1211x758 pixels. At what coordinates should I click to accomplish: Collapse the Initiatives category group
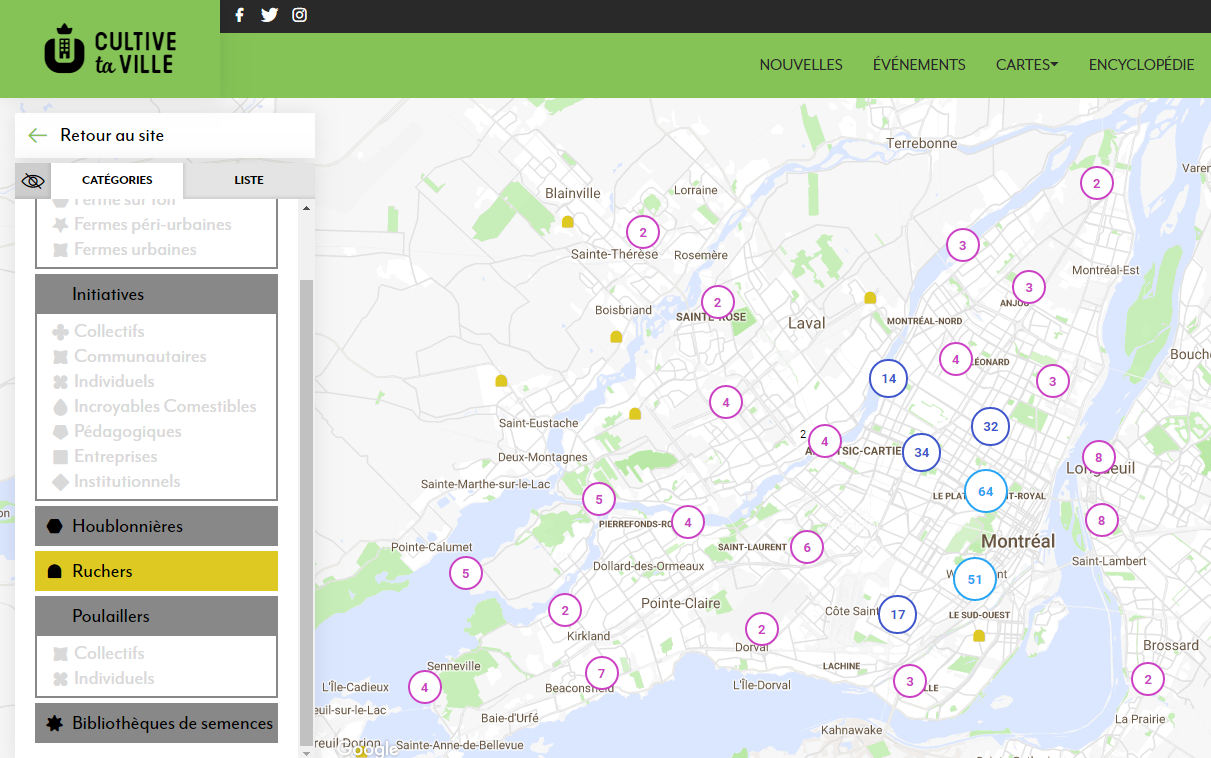pyautogui.click(x=156, y=294)
